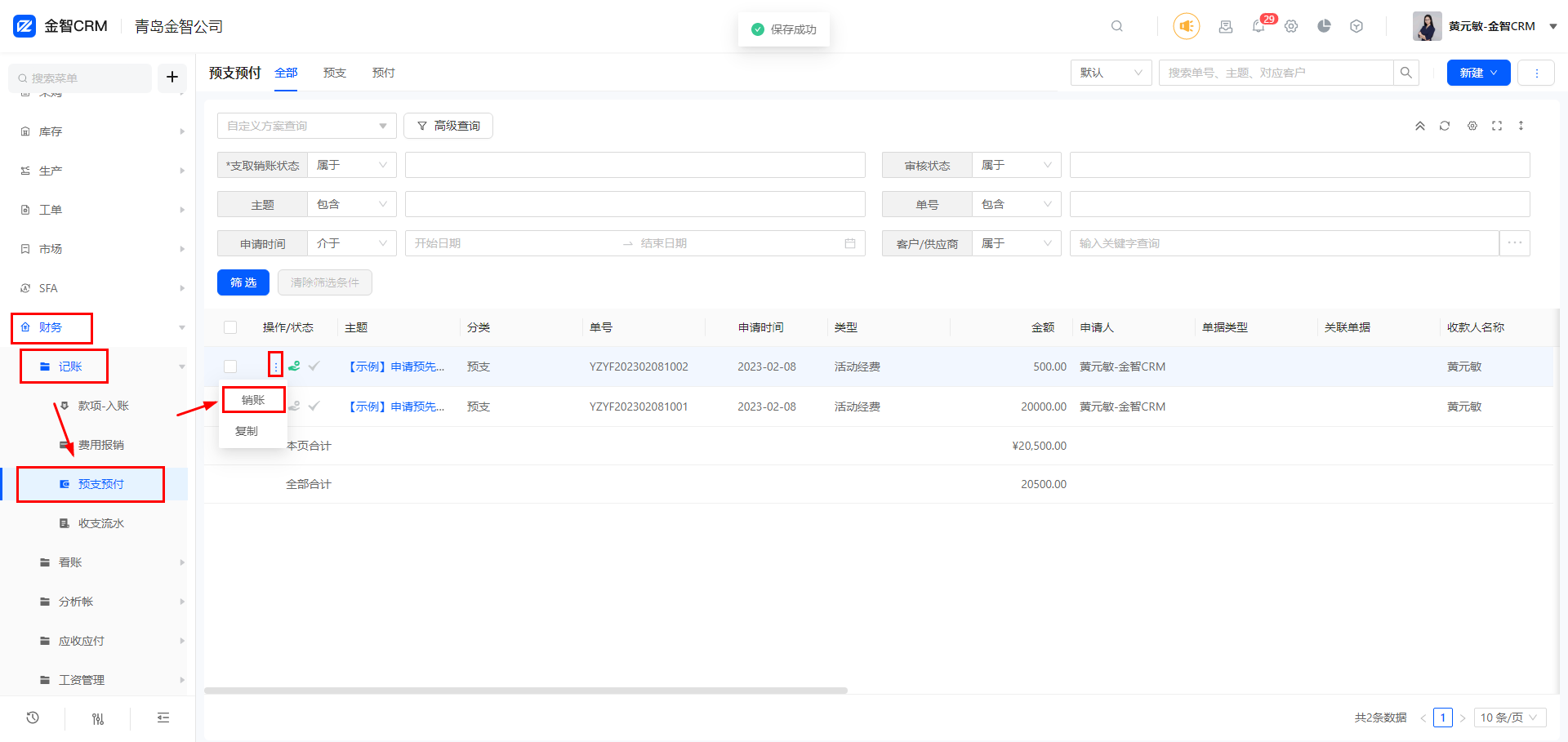The width and height of the screenshot is (1568, 742).
Task: Click the orange announcement speaker icon
Action: pos(1186,26)
